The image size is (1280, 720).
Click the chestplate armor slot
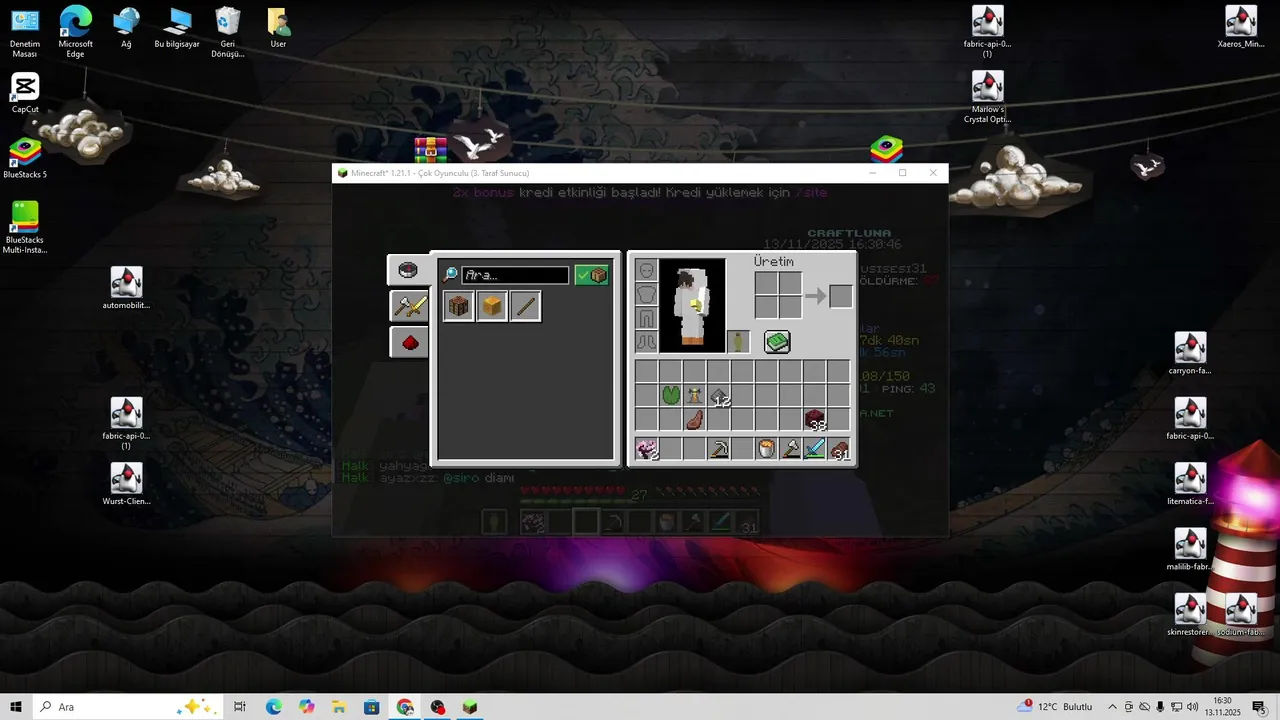pyautogui.click(x=646, y=294)
